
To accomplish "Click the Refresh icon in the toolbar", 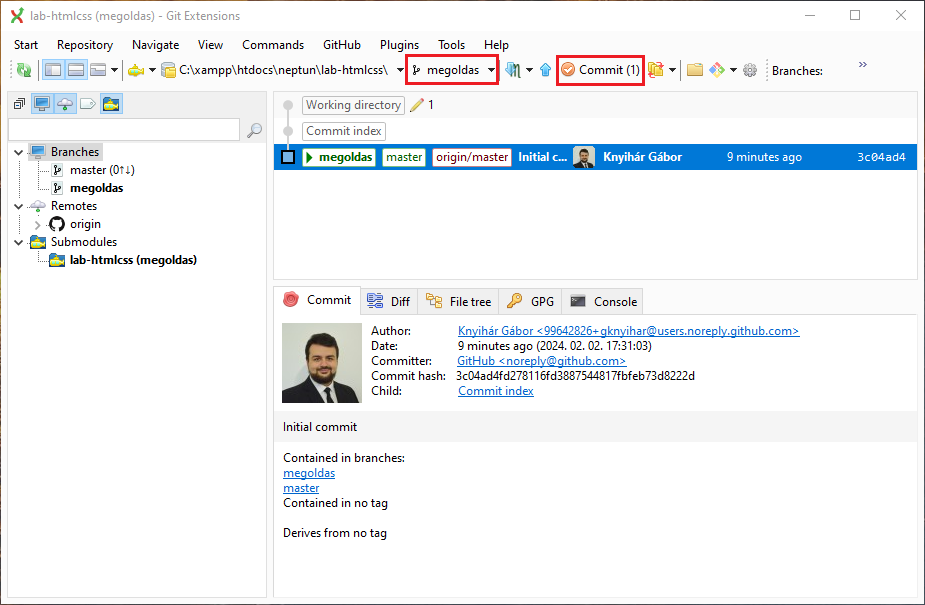I will point(23,70).
